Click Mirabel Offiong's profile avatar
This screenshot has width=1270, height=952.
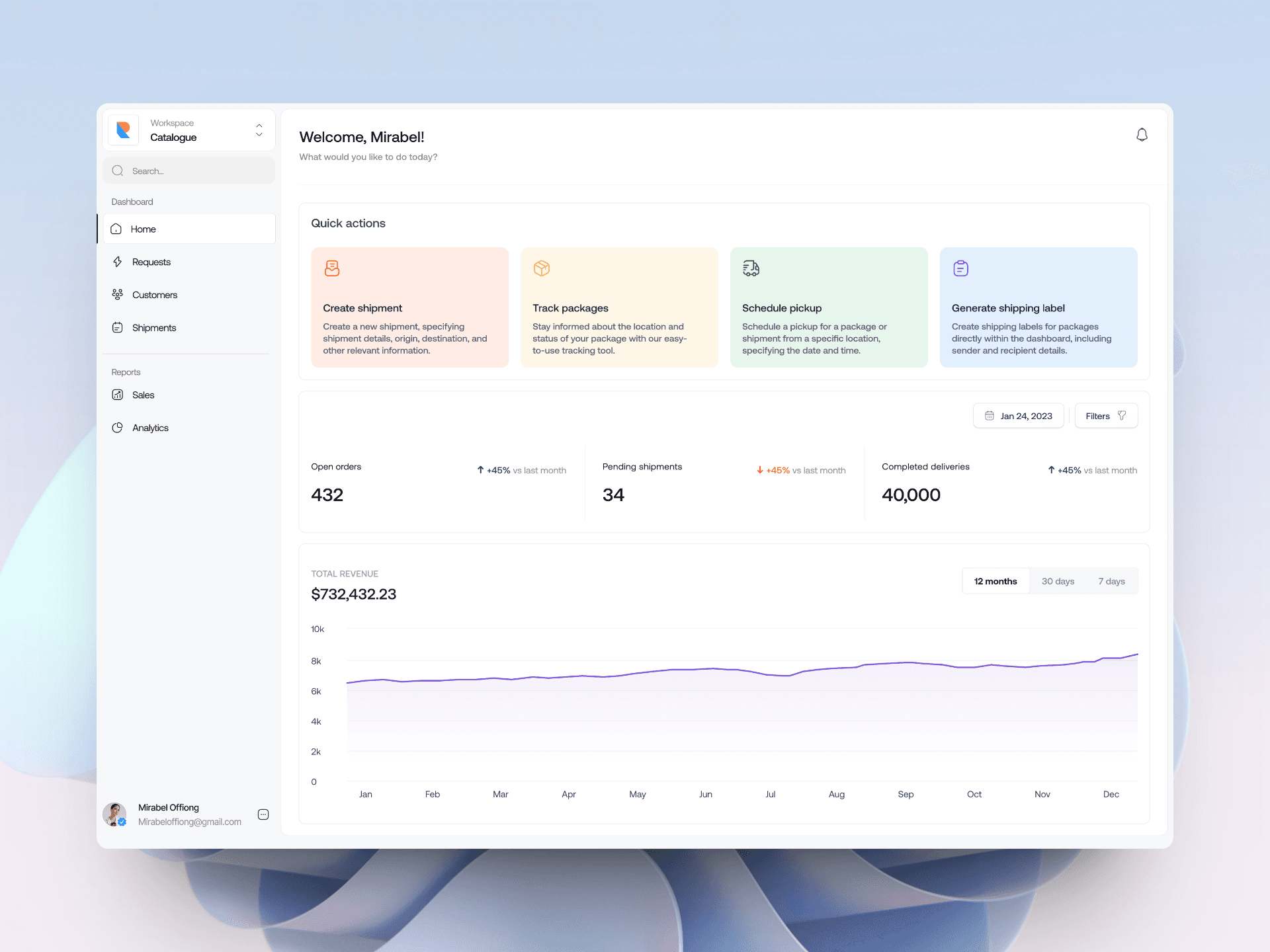[114, 814]
